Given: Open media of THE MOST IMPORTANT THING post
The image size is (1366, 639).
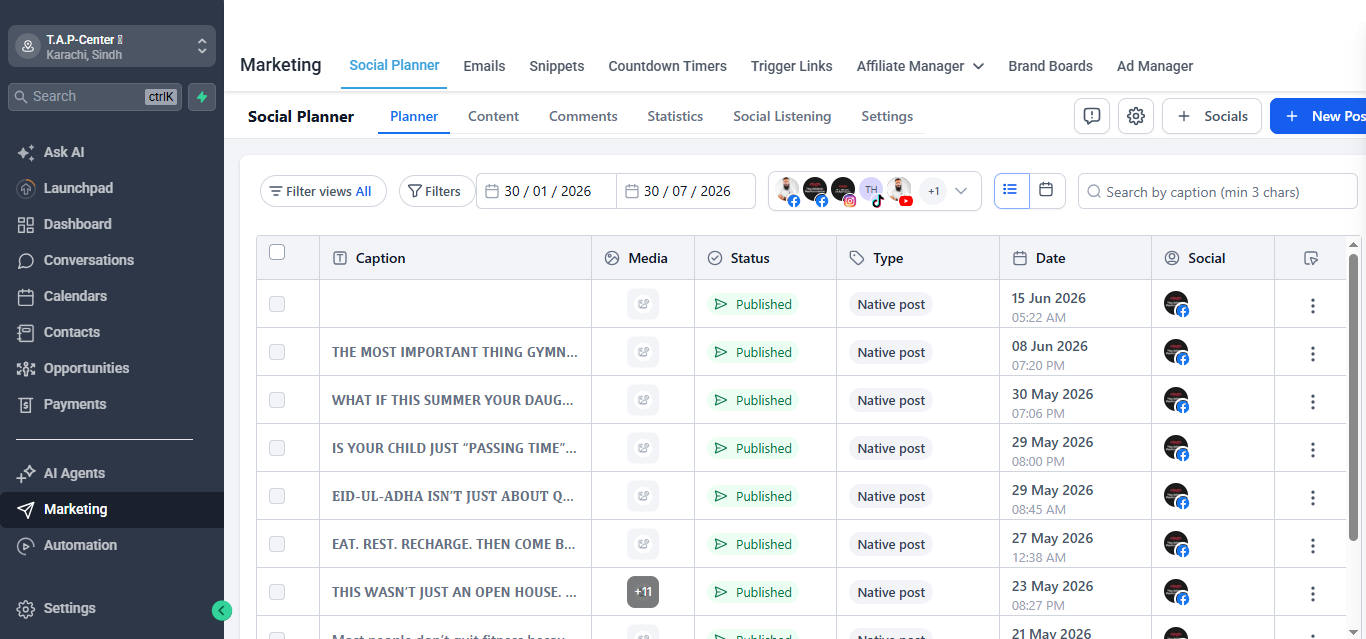Looking at the screenshot, I should tap(643, 352).
